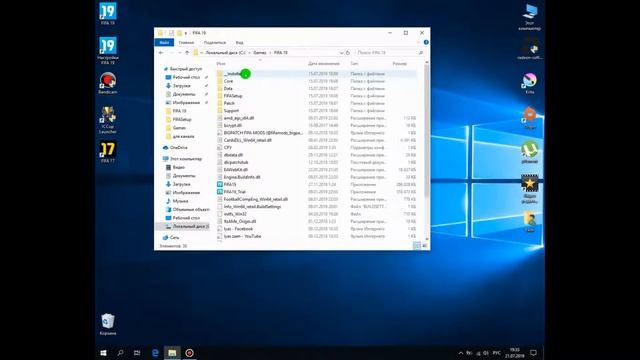Refresh the FIFA 19 folder view
The image size is (640, 360).
(x=348, y=53)
